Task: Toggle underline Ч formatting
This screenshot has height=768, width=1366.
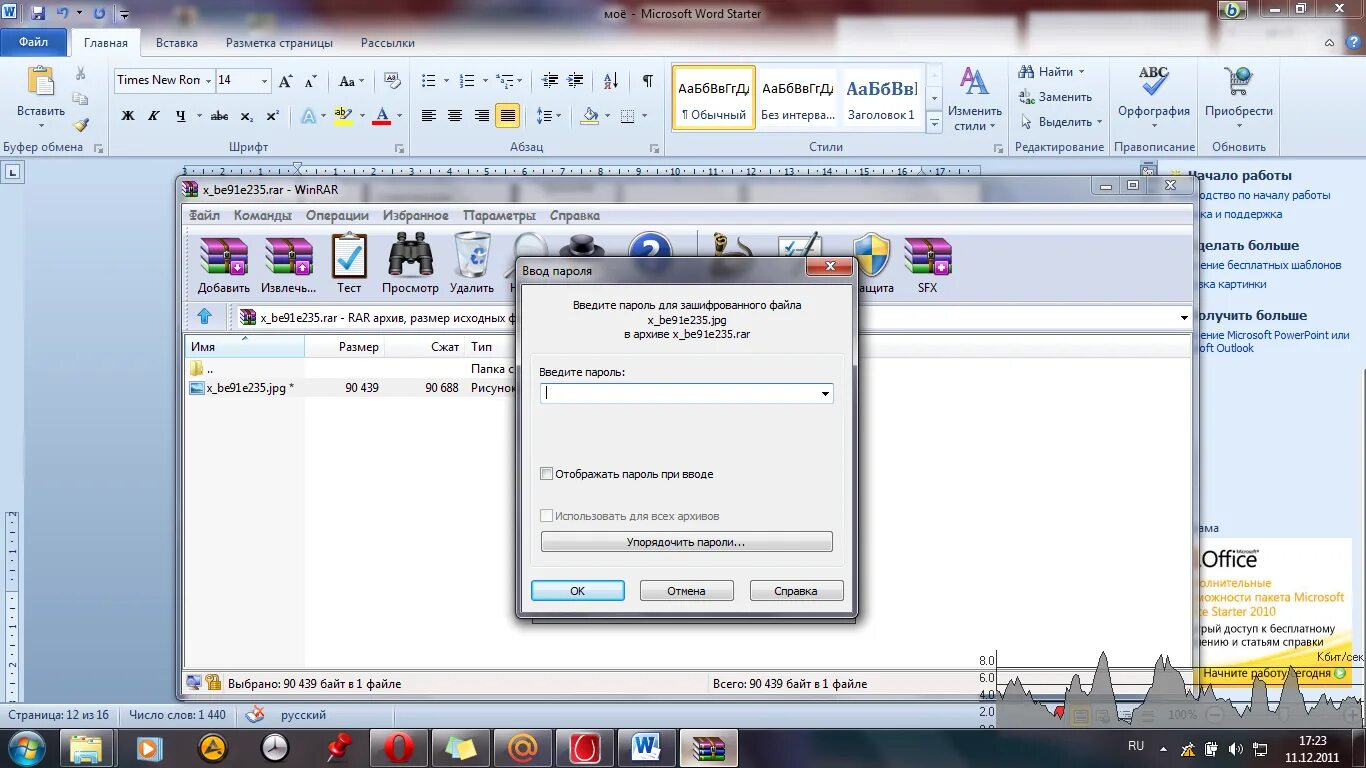Action: (x=181, y=116)
